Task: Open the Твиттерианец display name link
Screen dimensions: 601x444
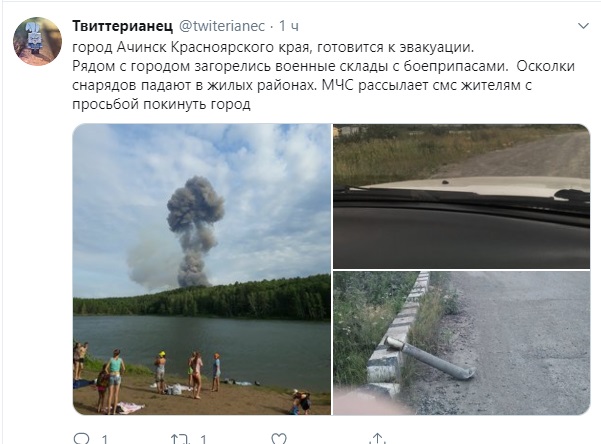Action: tap(123, 26)
